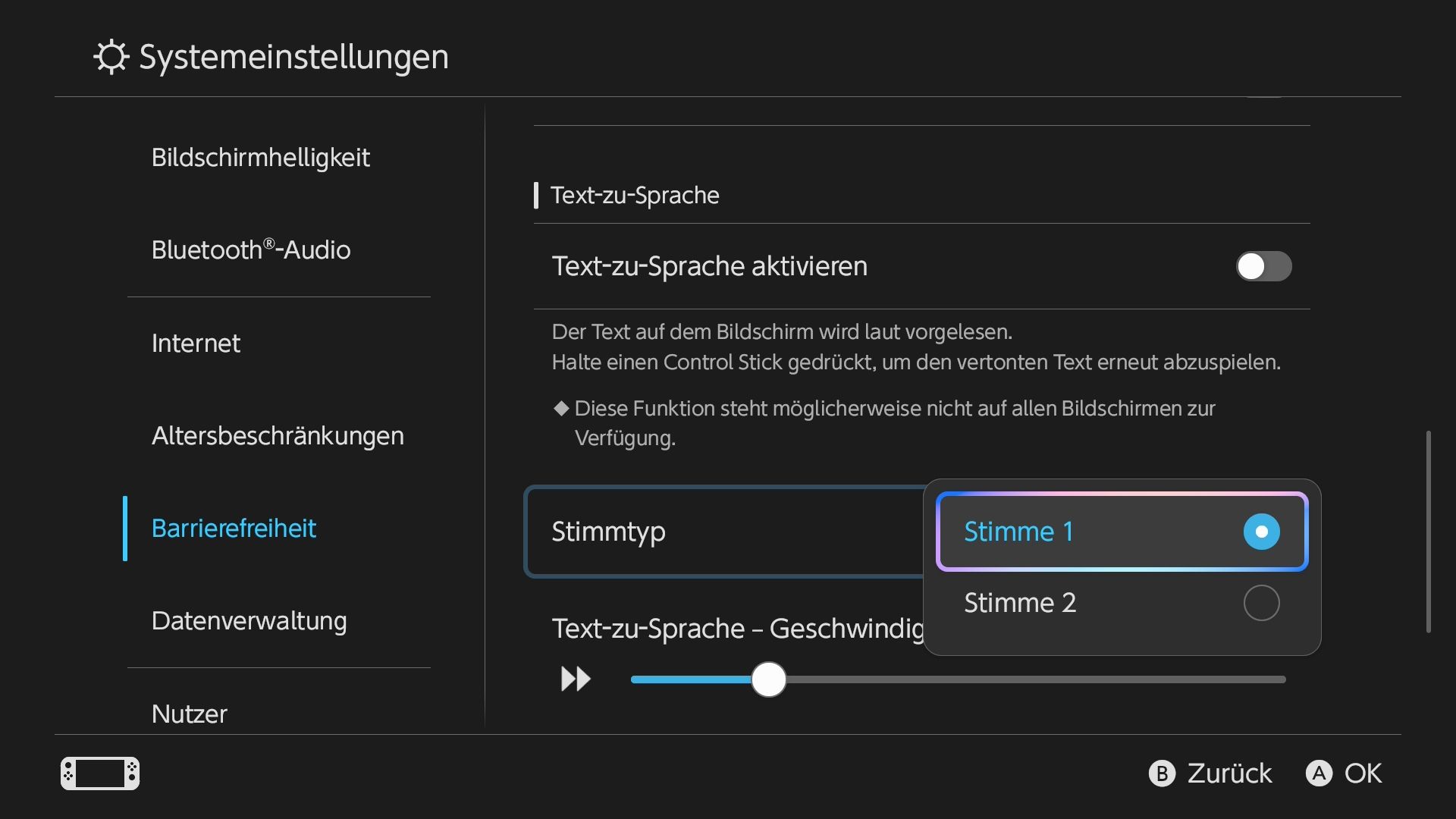The width and height of the screenshot is (1456, 819).
Task: Choose Stimme 2 from the voice list
Action: click(x=1122, y=603)
